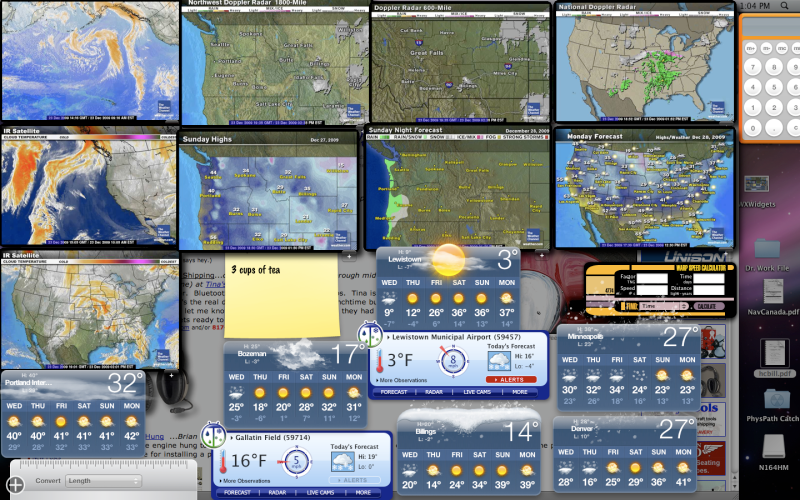Image resolution: width=800 pixels, height=500 pixels.
Task: Open the Dr. Work File folder
Action: pos(768,250)
